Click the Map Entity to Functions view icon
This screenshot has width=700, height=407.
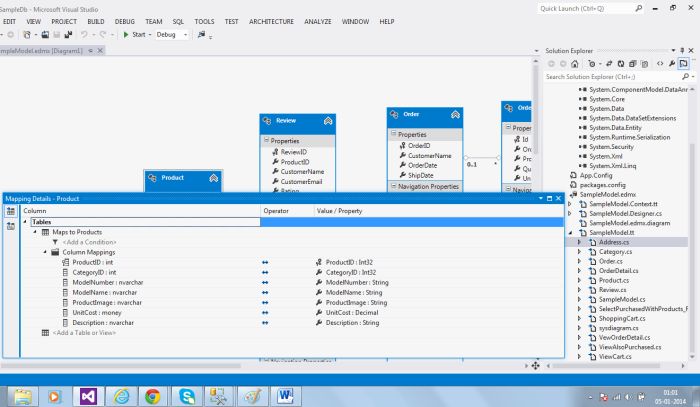[x=11, y=226]
